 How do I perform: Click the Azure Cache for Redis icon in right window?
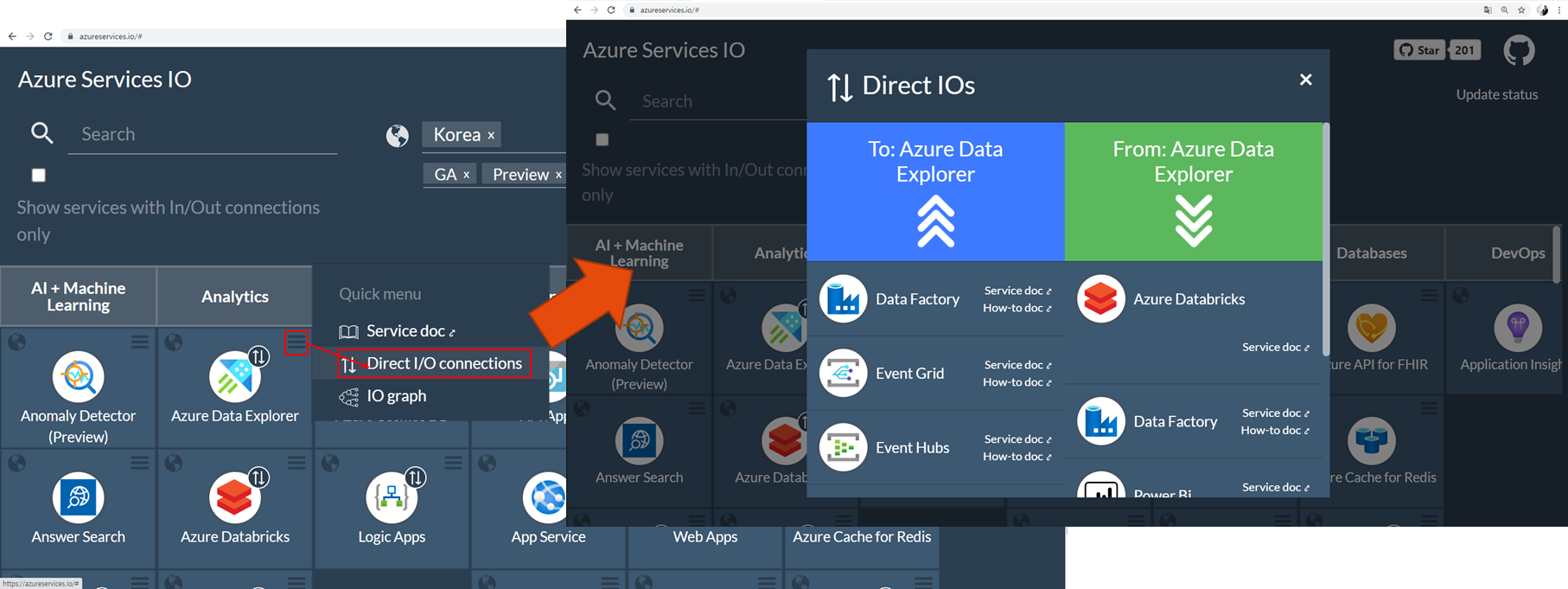tap(1372, 441)
